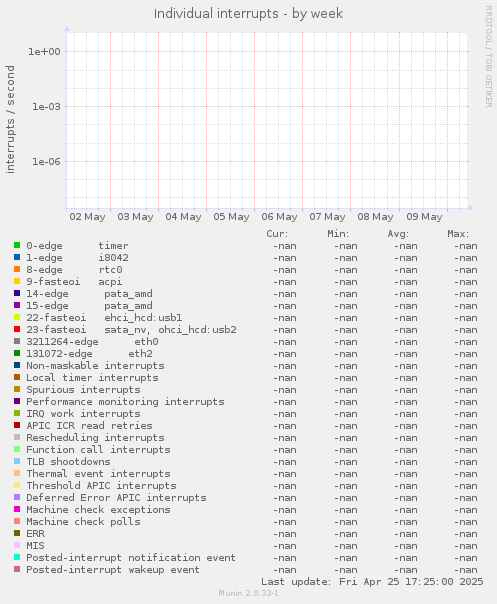Click the 1e-03 y-axis tick label
The image size is (497, 604).
coord(46,107)
